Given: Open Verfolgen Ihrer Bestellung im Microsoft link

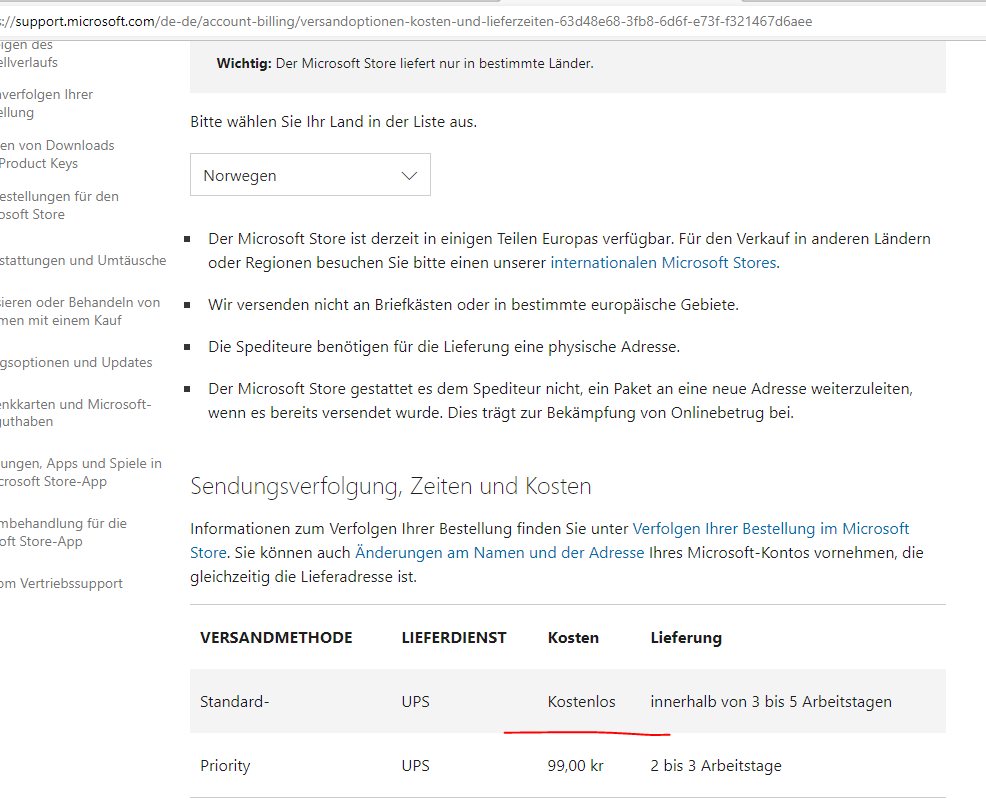Looking at the screenshot, I should [x=770, y=529].
